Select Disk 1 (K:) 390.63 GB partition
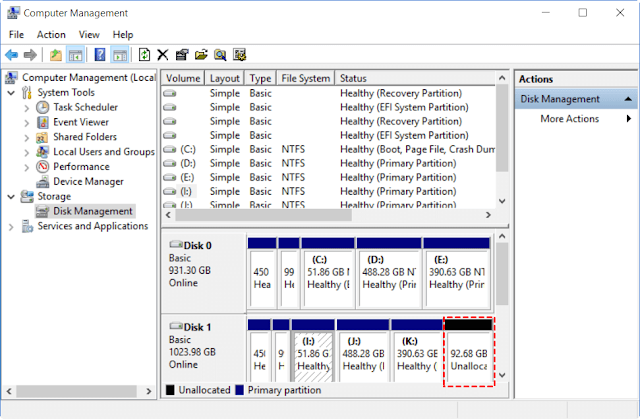This screenshot has width=640, height=419. (417, 352)
